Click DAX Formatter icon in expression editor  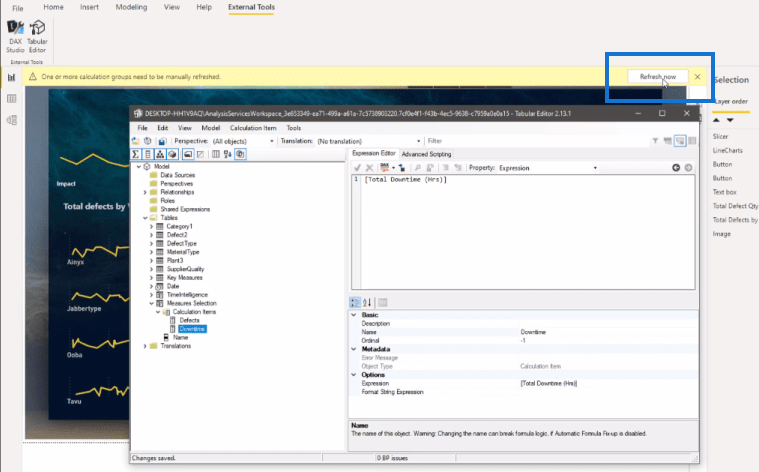tap(385, 167)
